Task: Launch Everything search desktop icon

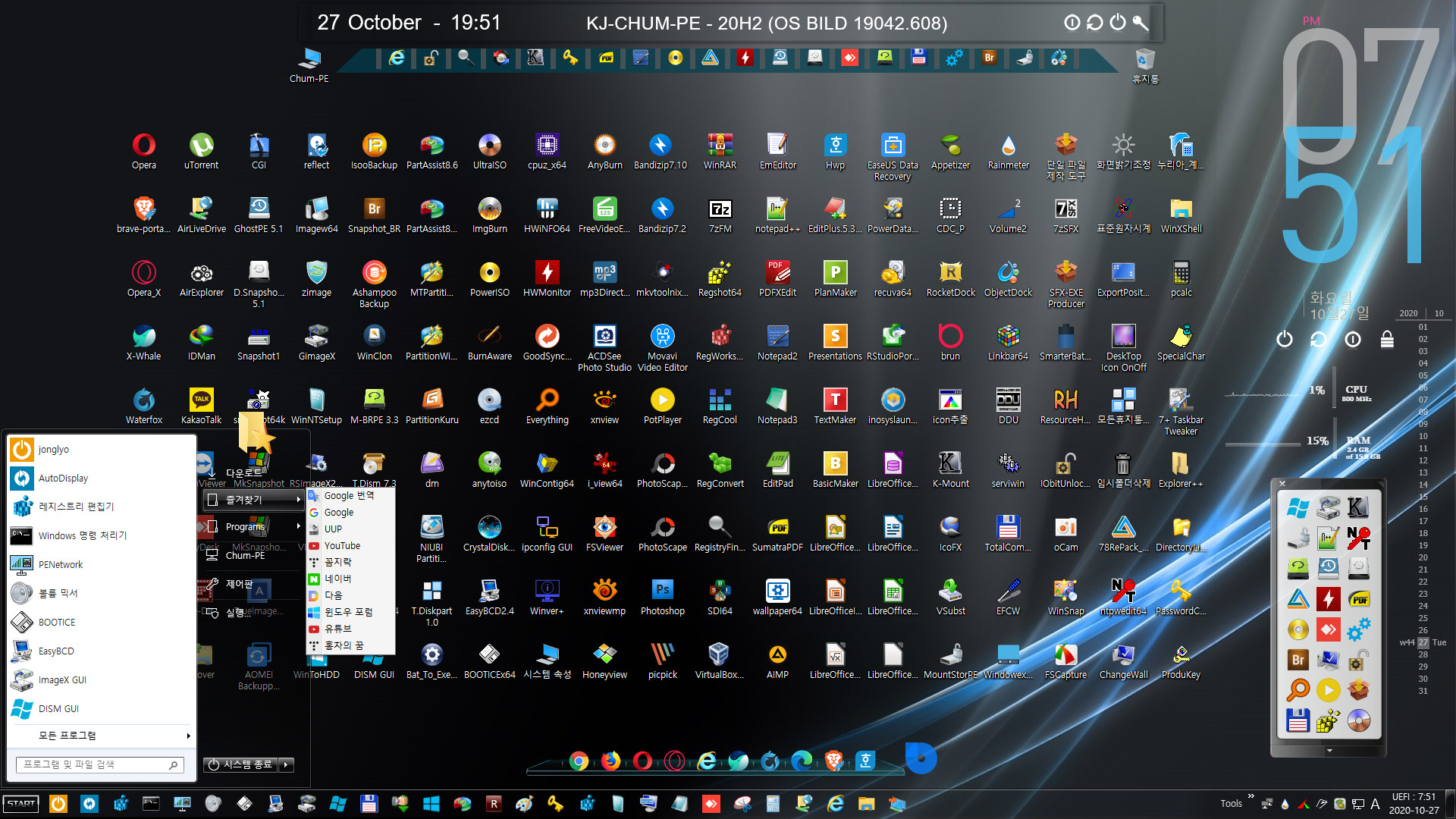Action: click(x=547, y=406)
